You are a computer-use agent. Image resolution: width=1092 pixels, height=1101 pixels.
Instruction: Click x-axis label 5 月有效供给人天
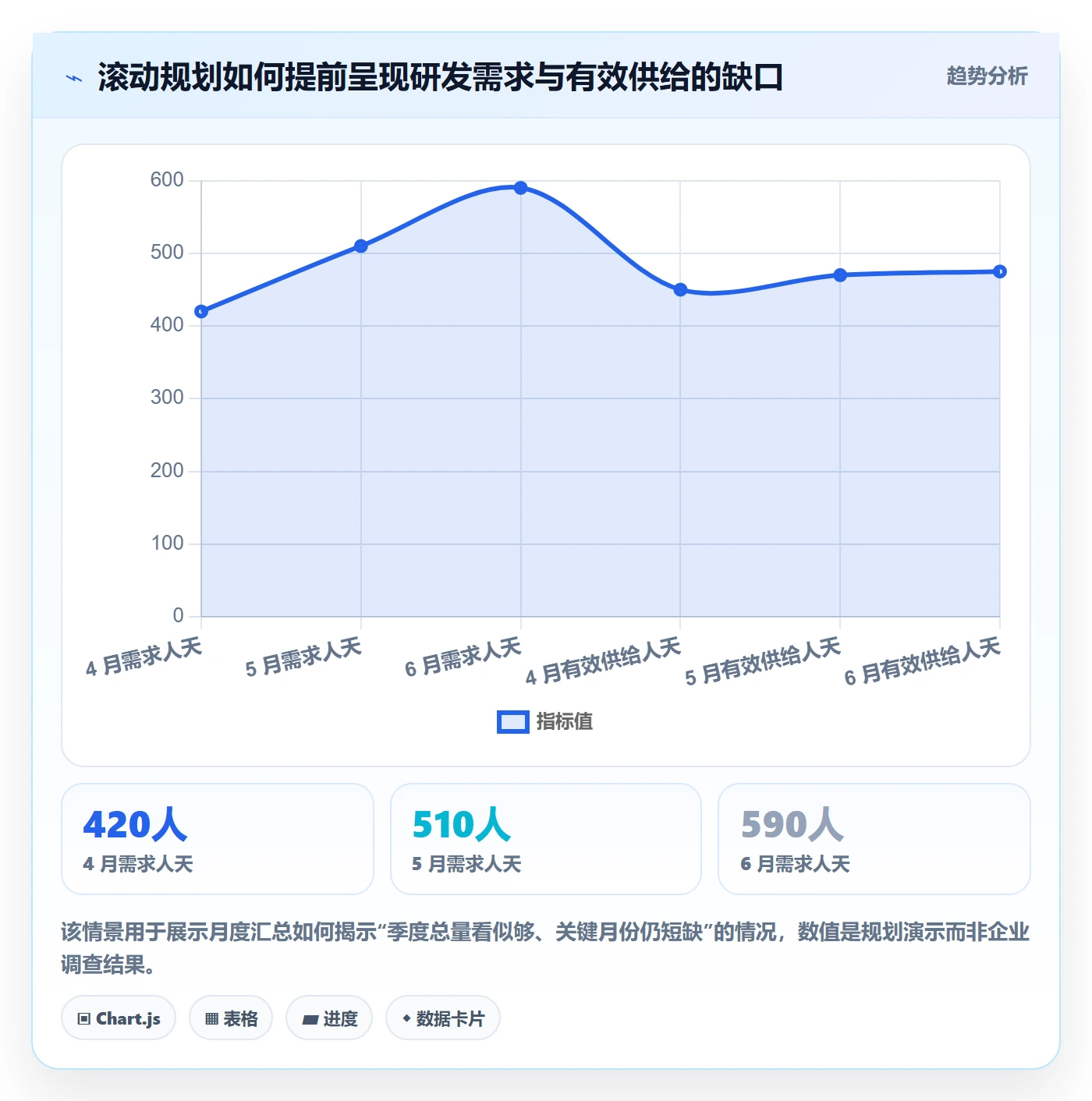point(764,661)
